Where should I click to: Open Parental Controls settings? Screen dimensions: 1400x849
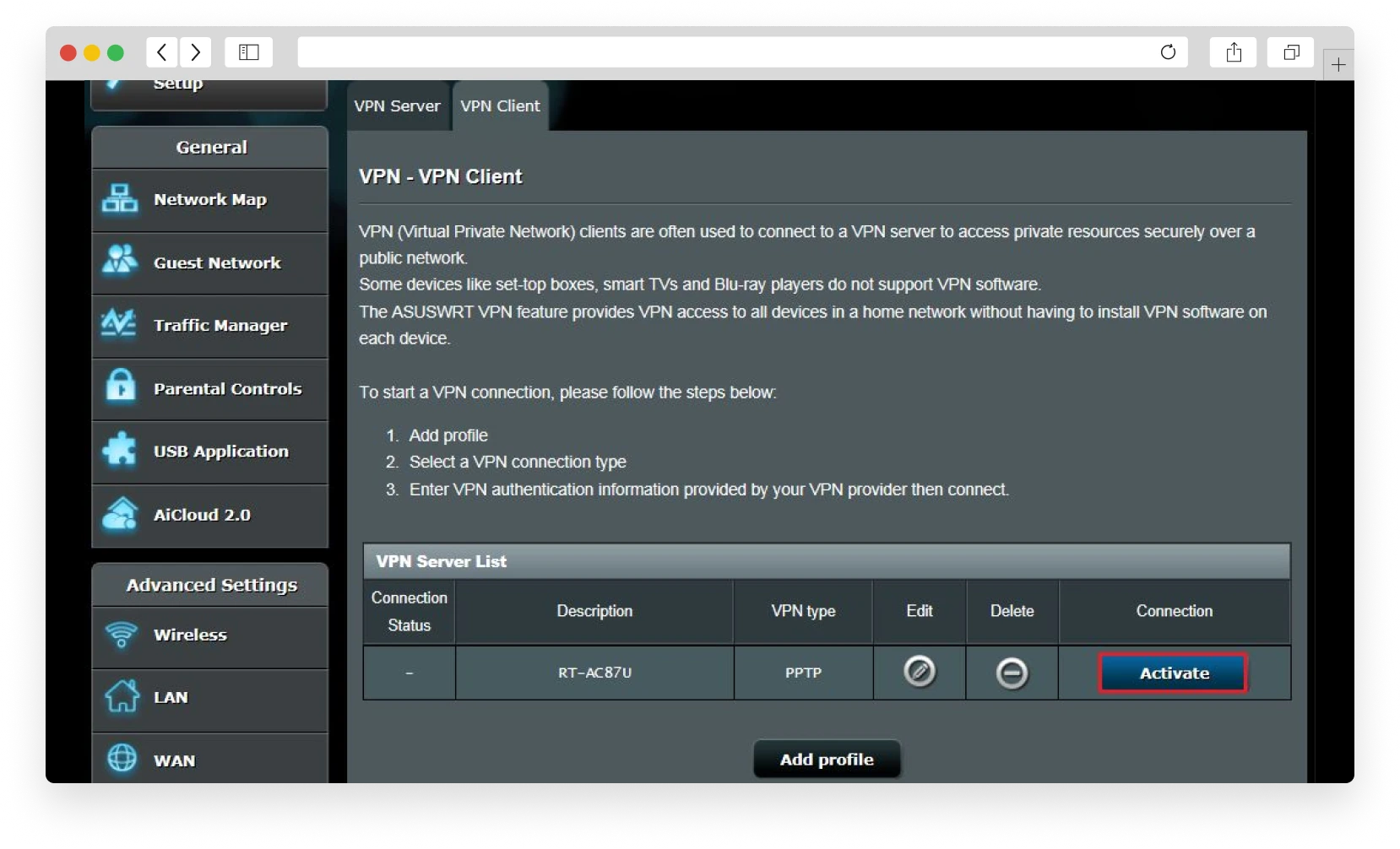pyautogui.click(x=120, y=388)
